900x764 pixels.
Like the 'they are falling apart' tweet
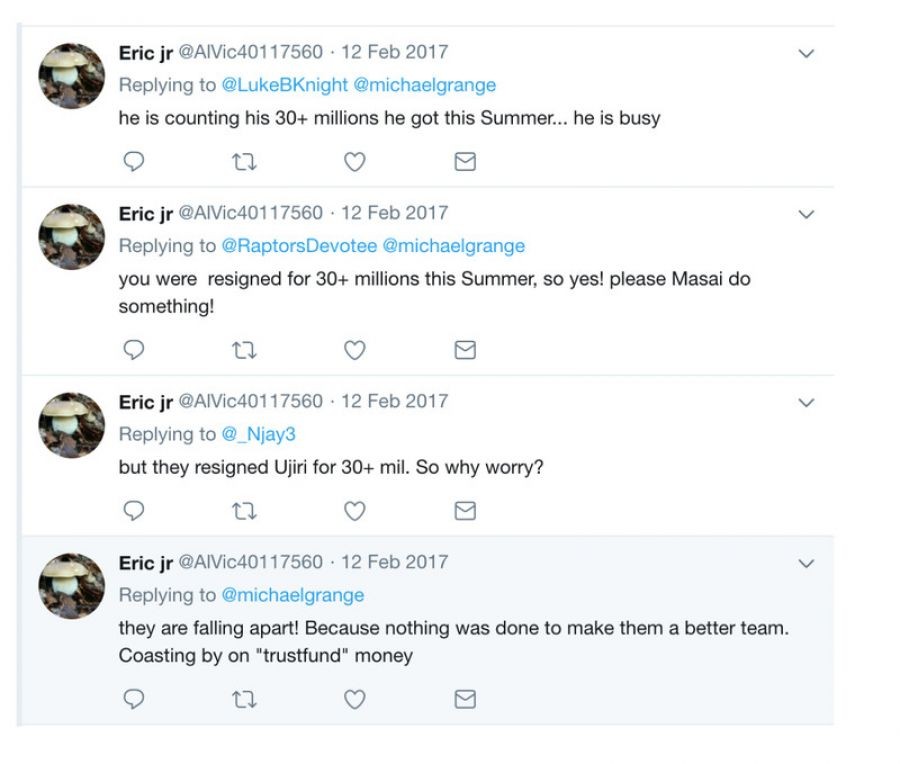(x=355, y=700)
